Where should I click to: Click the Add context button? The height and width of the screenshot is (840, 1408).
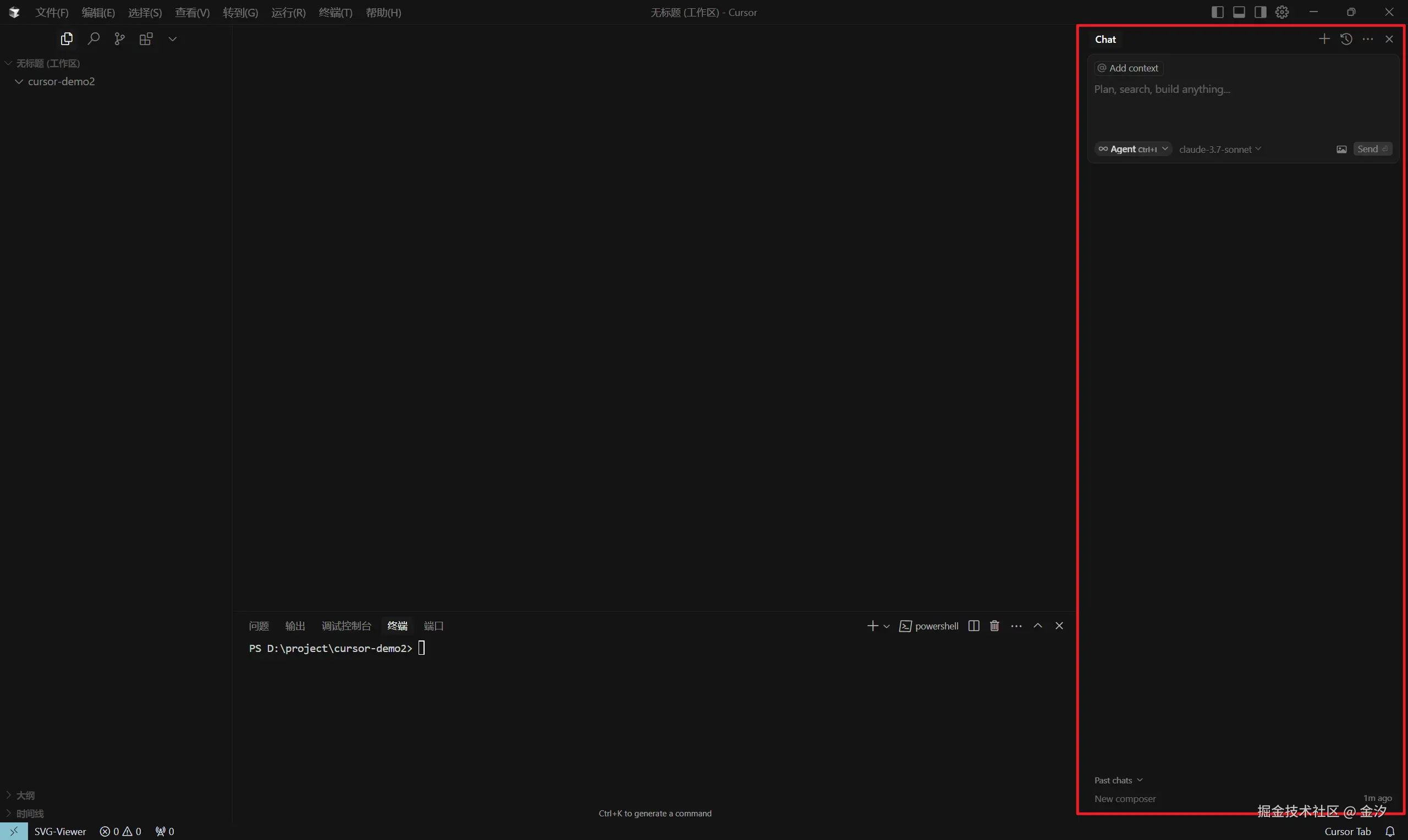click(1128, 68)
